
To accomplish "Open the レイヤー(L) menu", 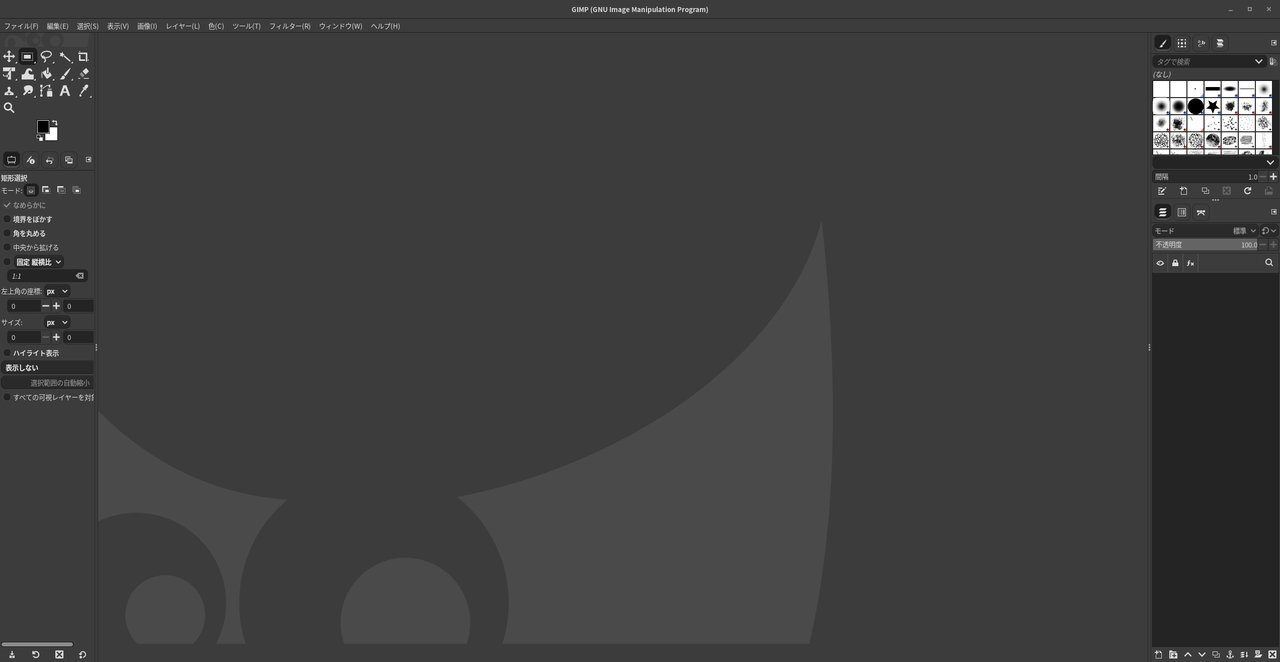I will coord(182,26).
